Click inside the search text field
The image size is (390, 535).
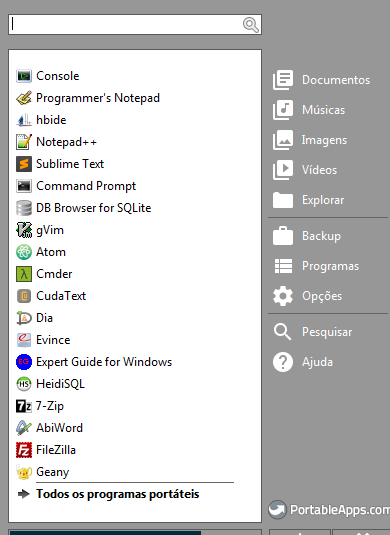126,24
